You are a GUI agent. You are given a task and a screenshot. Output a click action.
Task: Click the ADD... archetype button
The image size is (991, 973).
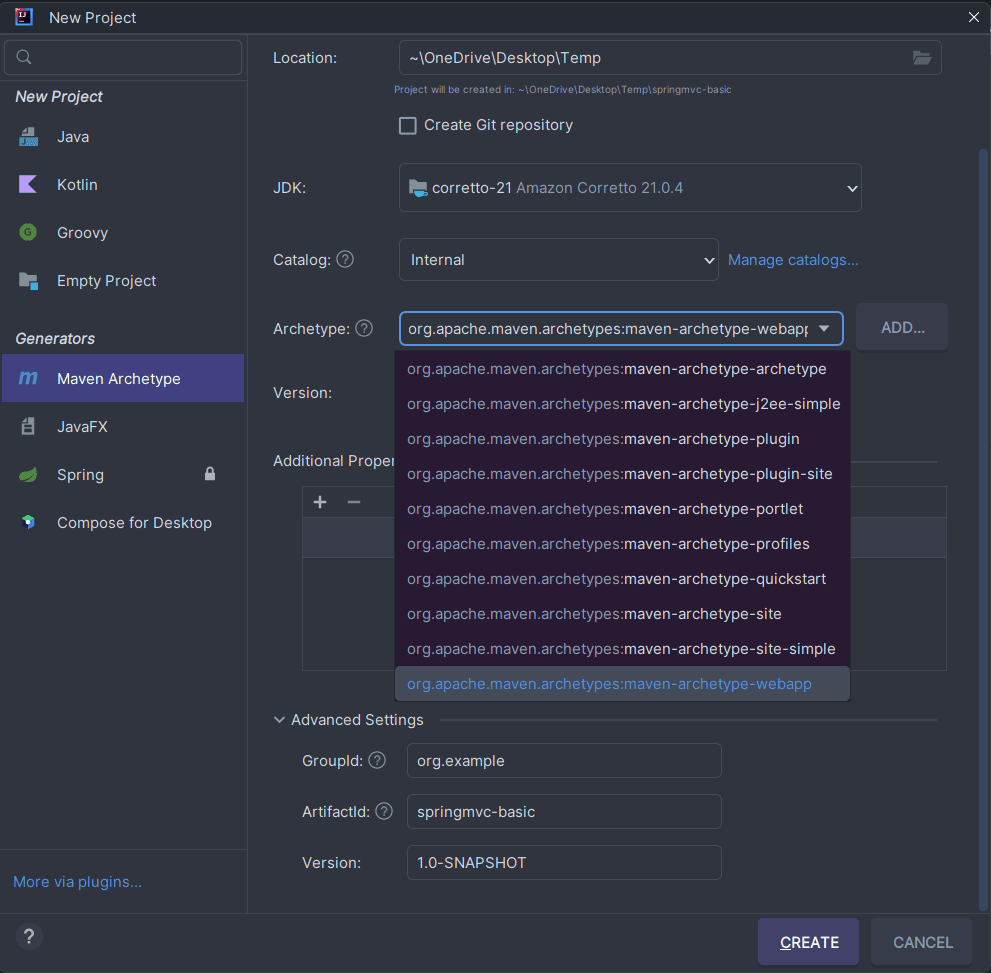pos(902,327)
